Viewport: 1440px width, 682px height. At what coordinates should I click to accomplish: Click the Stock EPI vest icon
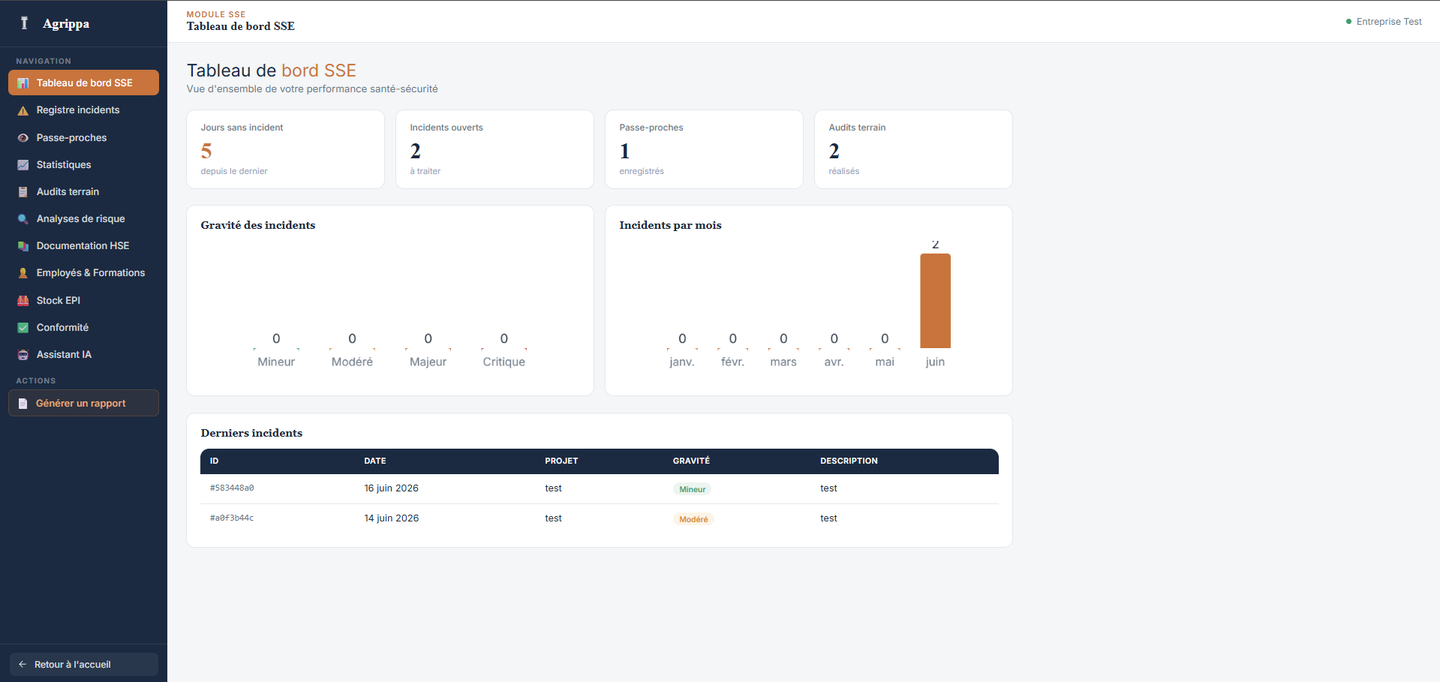(23, 300)
